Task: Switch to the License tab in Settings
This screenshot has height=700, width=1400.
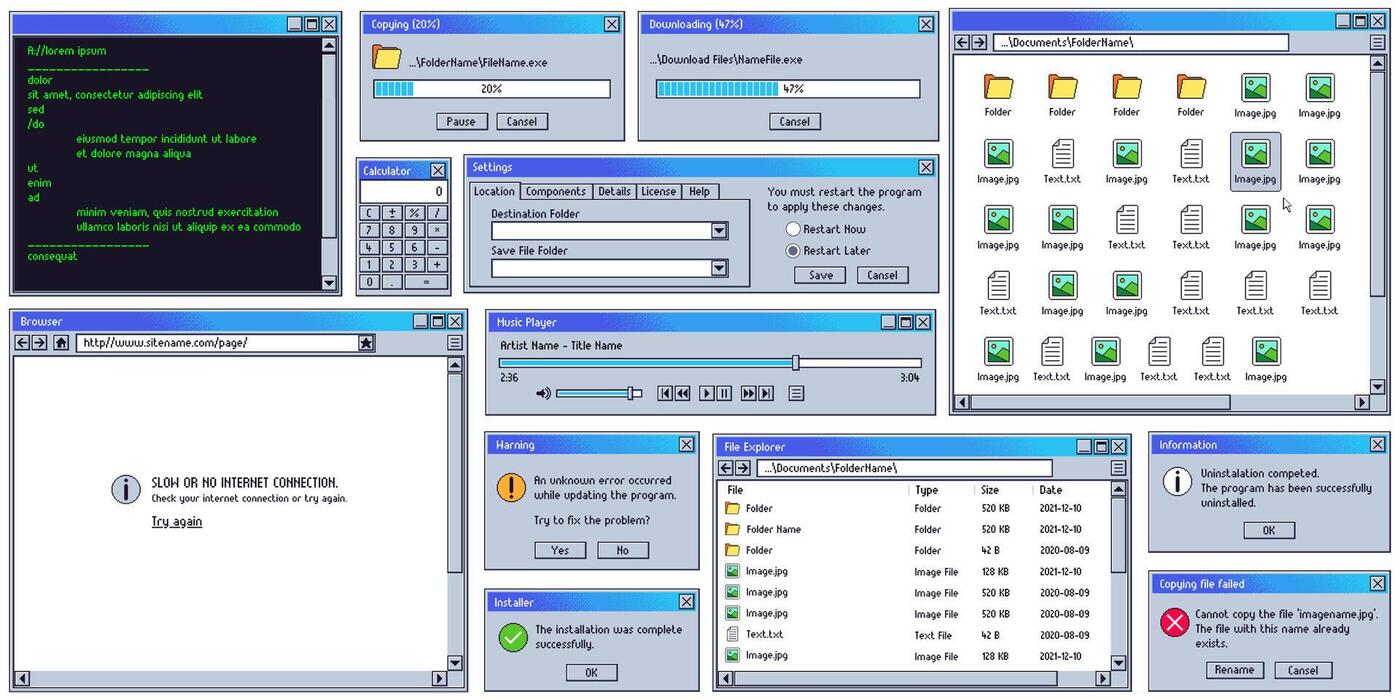Action: (658, 191)
